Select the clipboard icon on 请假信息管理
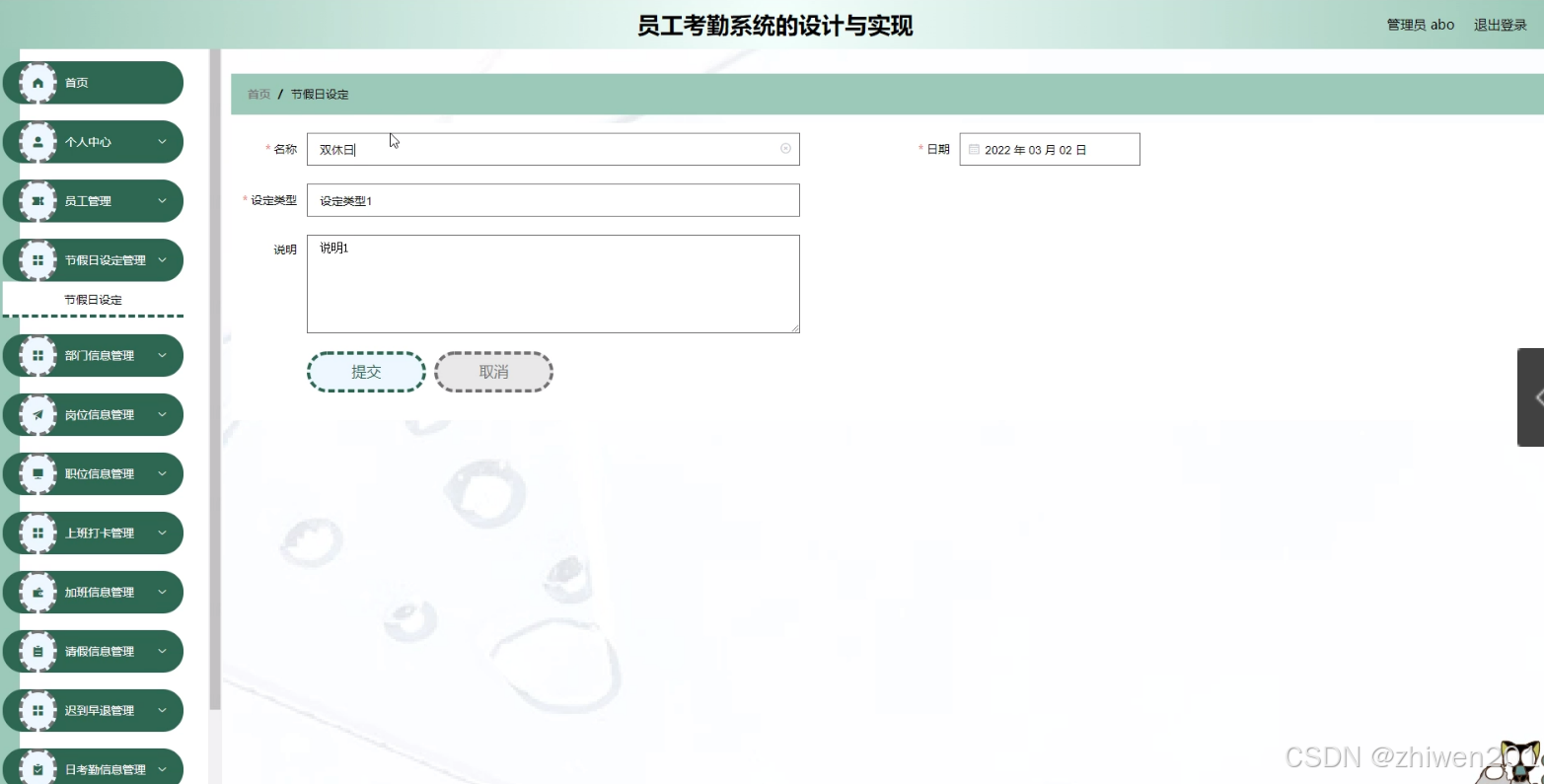1544x784 pixels. point(38,651)
